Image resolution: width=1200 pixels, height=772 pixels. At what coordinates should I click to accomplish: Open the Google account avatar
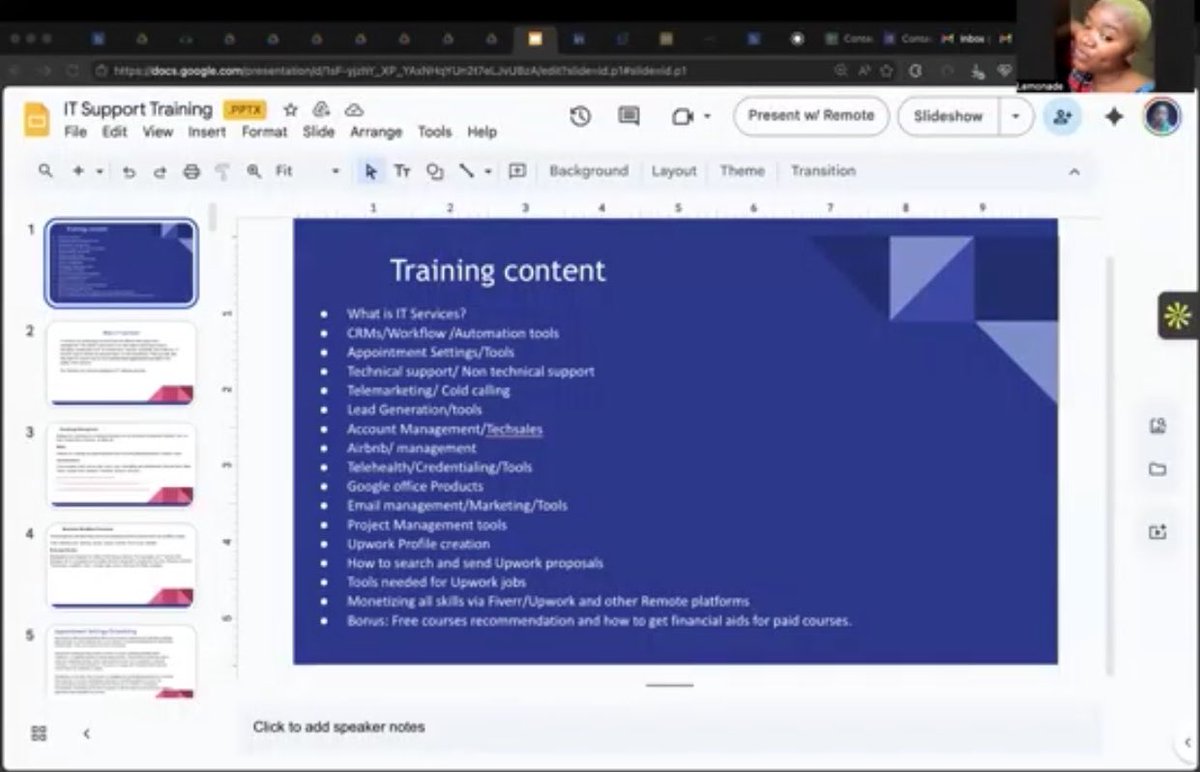[x=1162, y=116]
